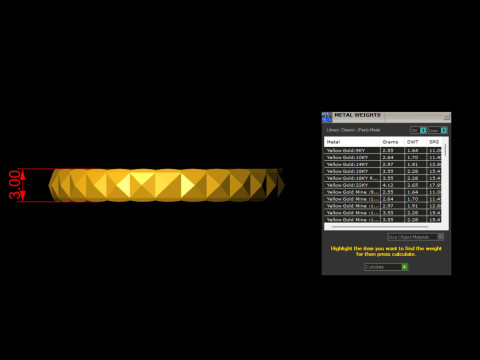This screenshot has height=360, width=480.
Task: Toggle the Use Object Materials checkbox
Action: [x=440, y=237]
